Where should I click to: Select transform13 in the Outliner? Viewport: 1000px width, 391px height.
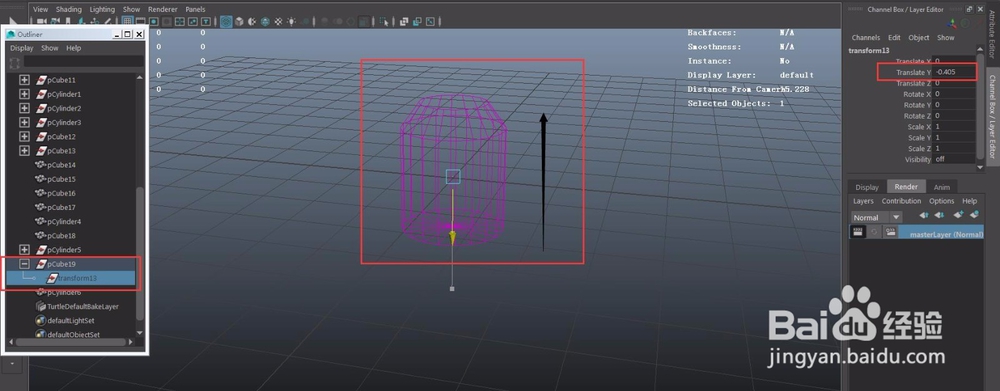pyautogui.click(x=70, y=278)
